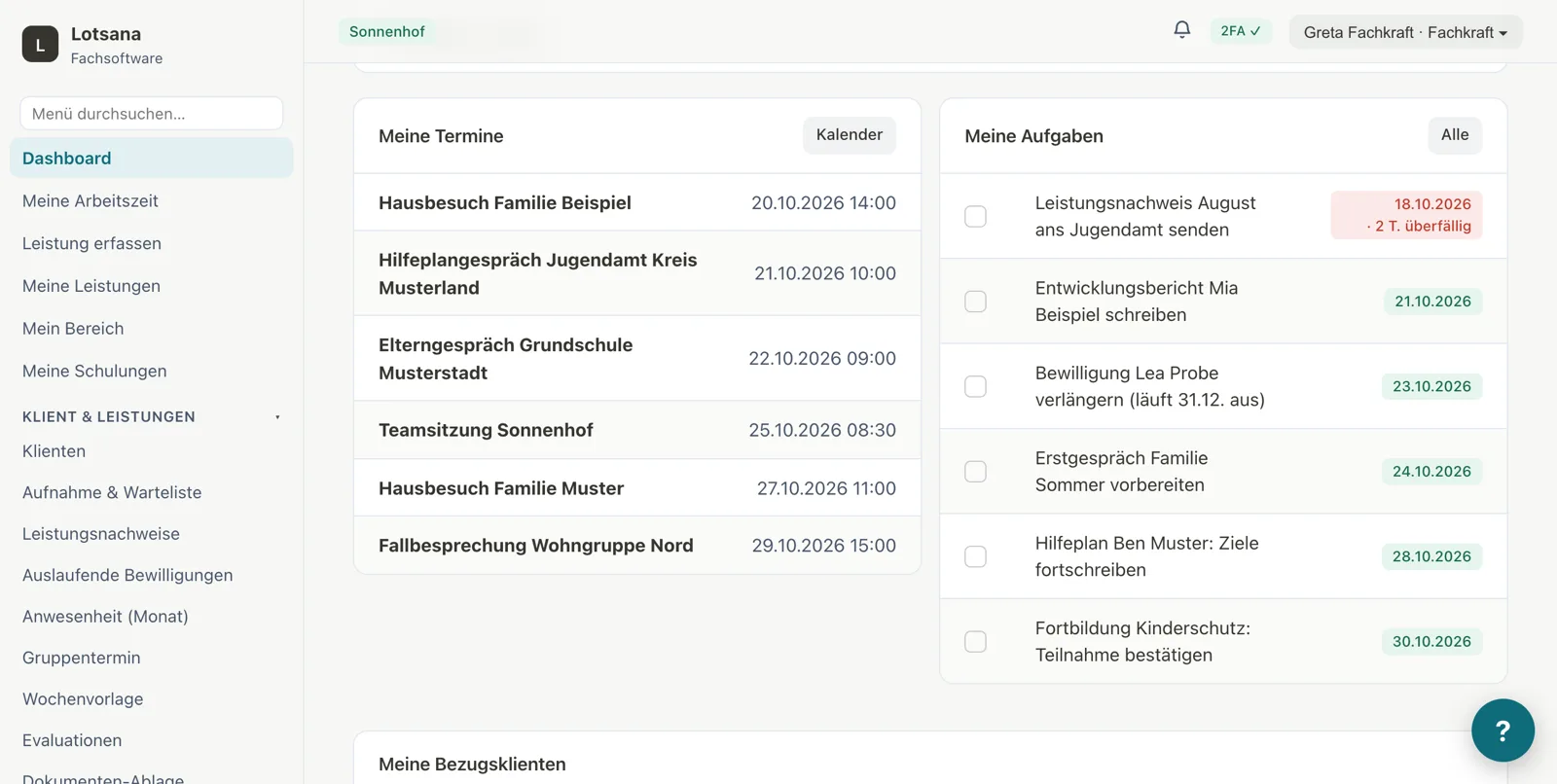
Task: Open Evaluationen
Action: 151,740
